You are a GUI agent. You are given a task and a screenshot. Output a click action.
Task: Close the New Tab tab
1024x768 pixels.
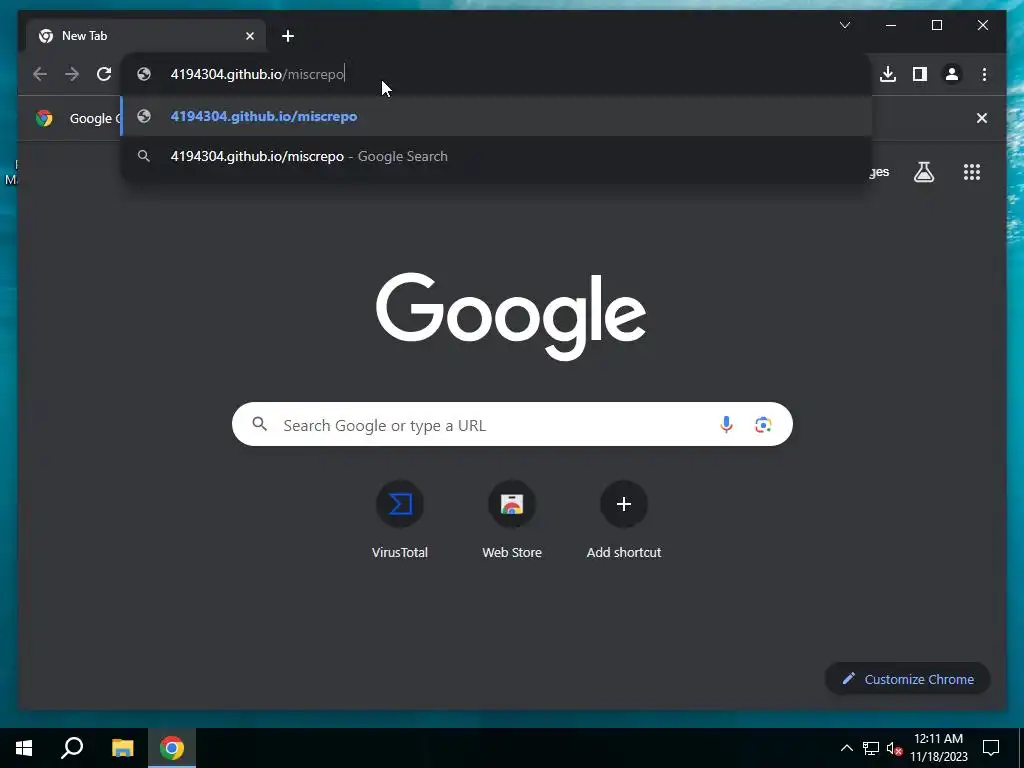coord(249,36)
